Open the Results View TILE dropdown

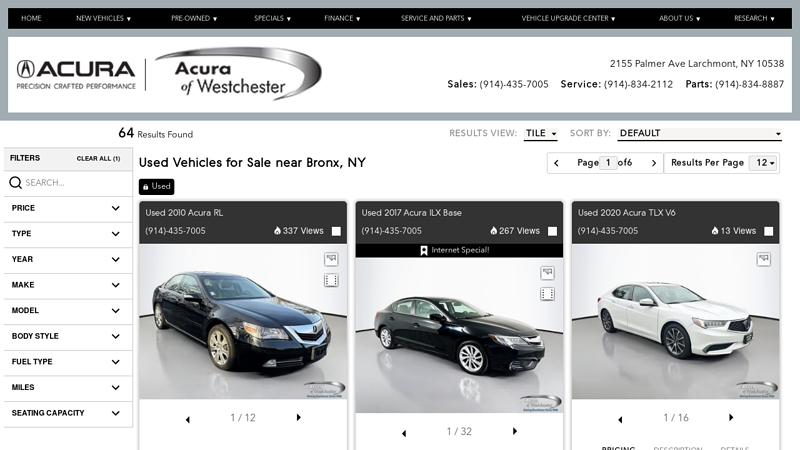(x=541, y=133)
